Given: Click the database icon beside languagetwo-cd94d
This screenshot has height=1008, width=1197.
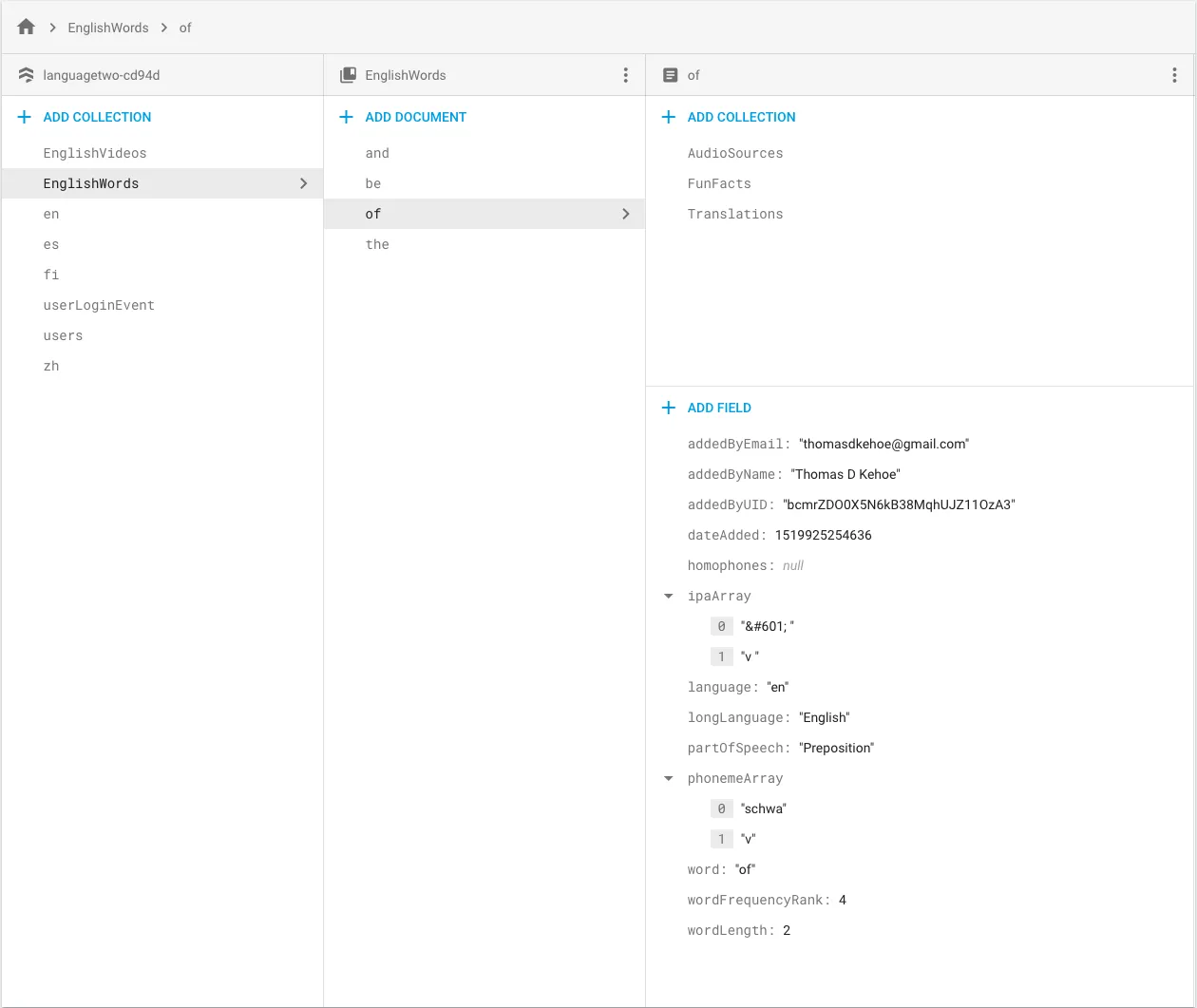Looking at the screenshot, I should coord(26,75).
